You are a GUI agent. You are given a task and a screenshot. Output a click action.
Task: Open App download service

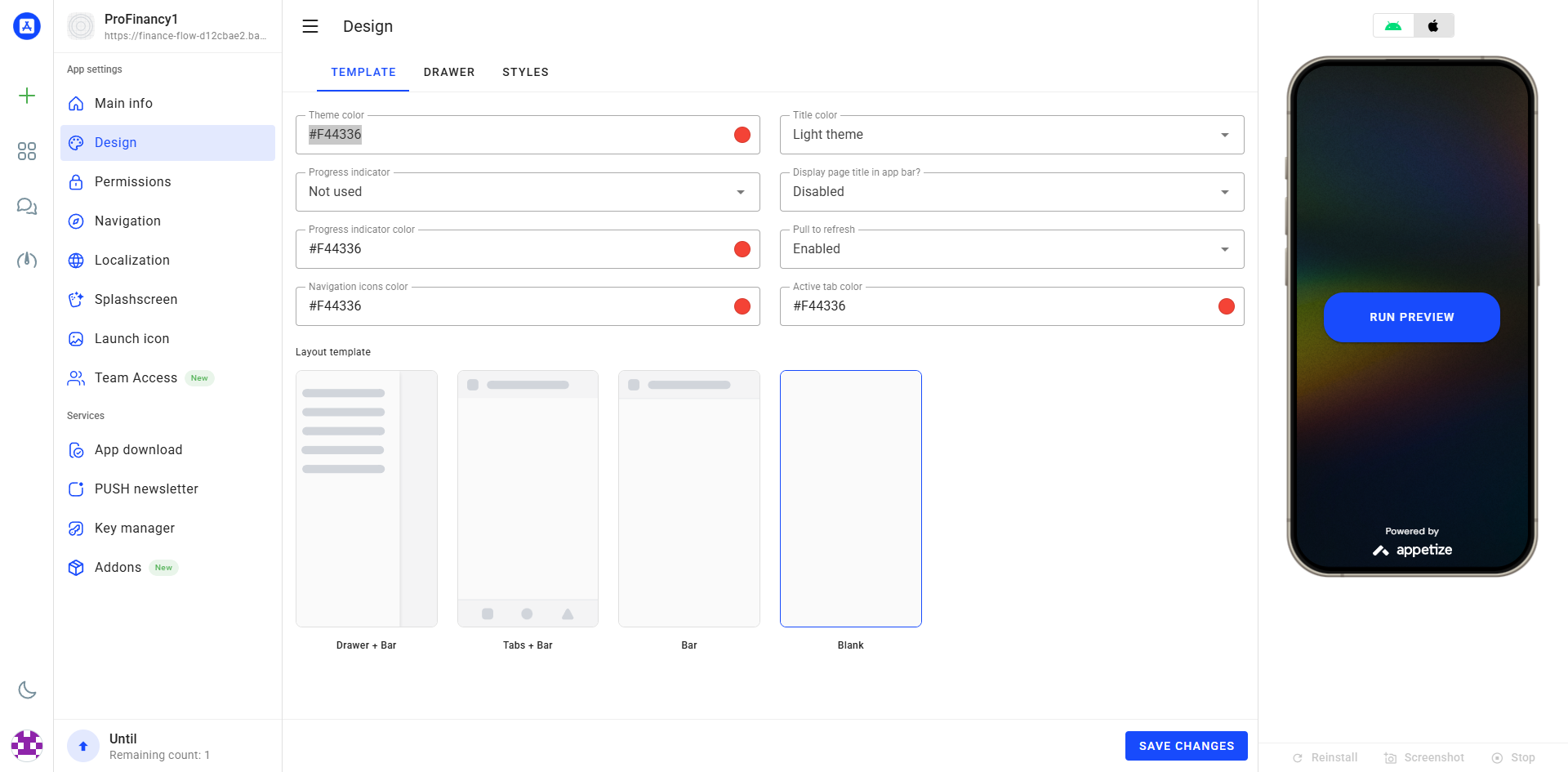167,449
